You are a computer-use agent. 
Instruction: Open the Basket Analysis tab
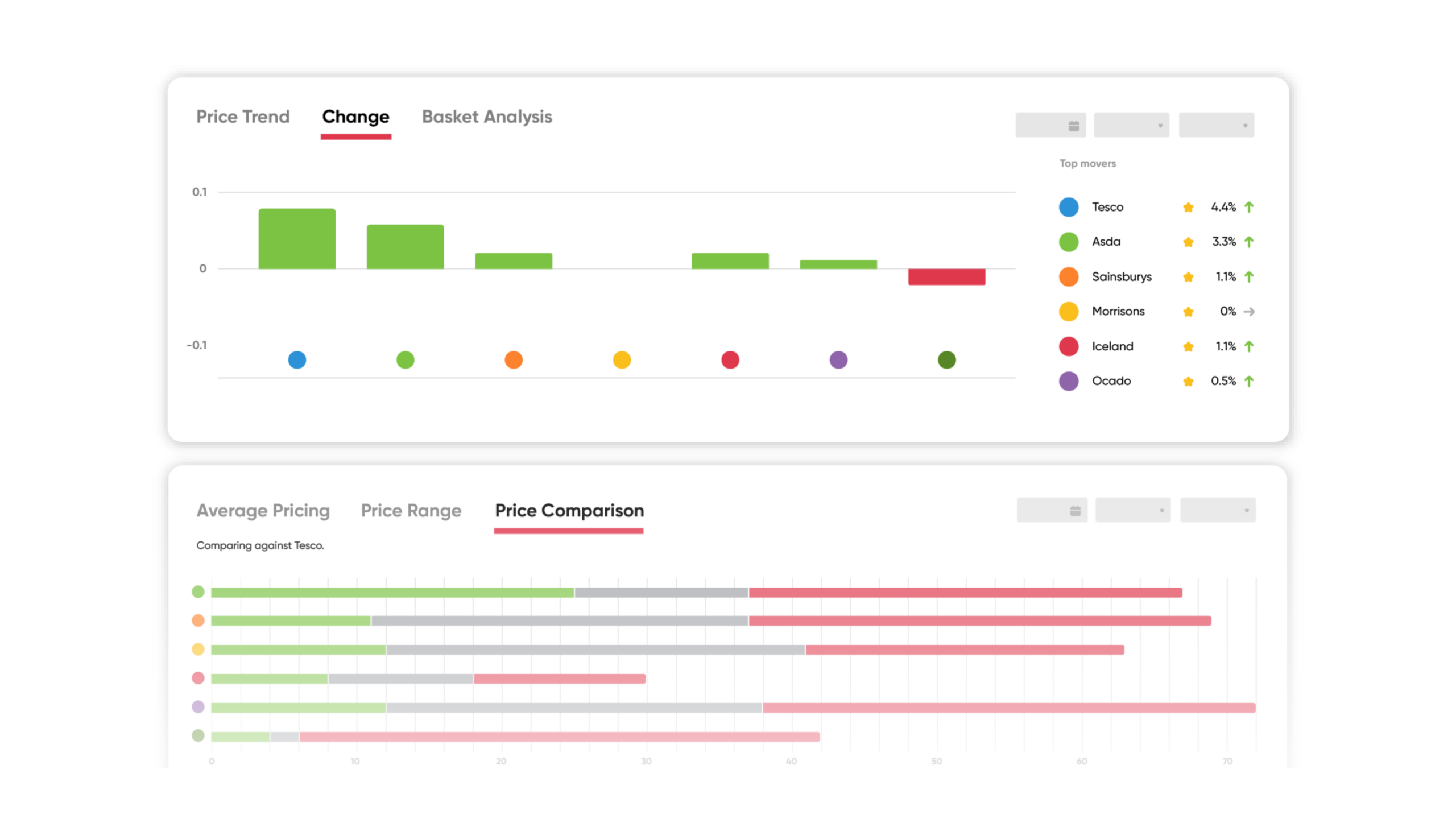(487, 117)
